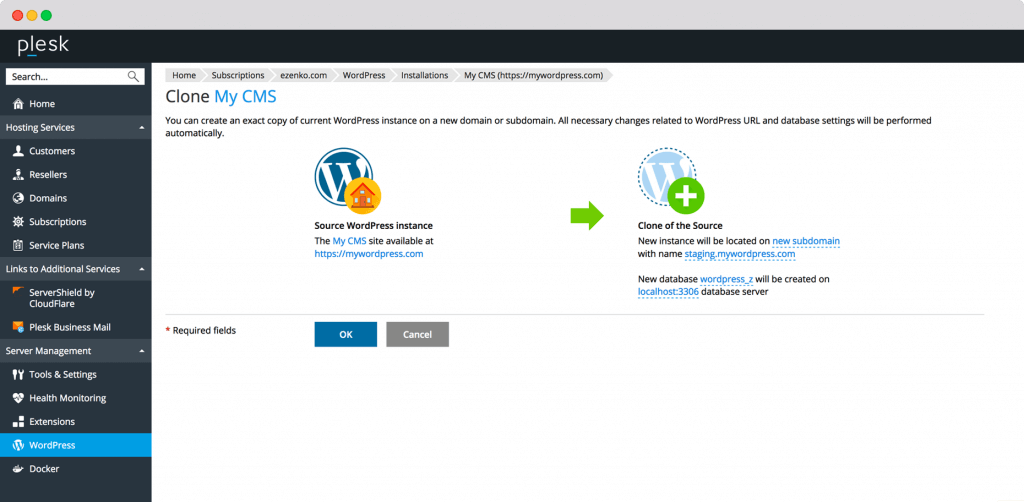Click the Health Monitoring heart icon
This screenshot has width=1024, height=502.
[18, 398]
